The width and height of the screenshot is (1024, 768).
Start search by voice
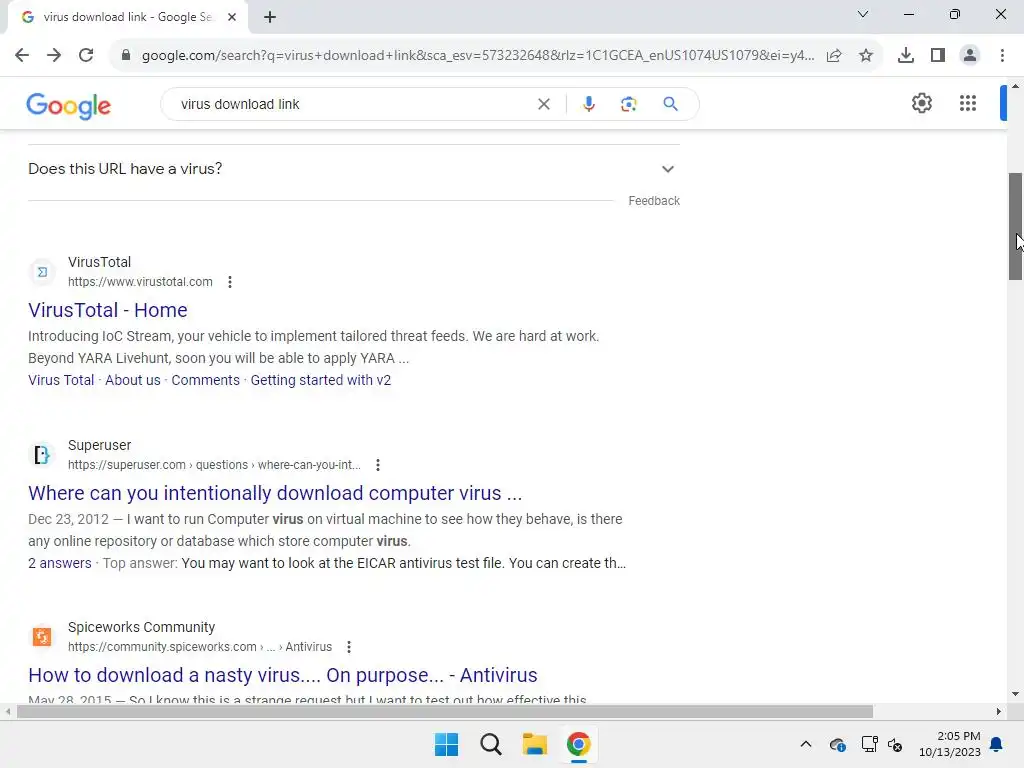click(x=588, y=104)
